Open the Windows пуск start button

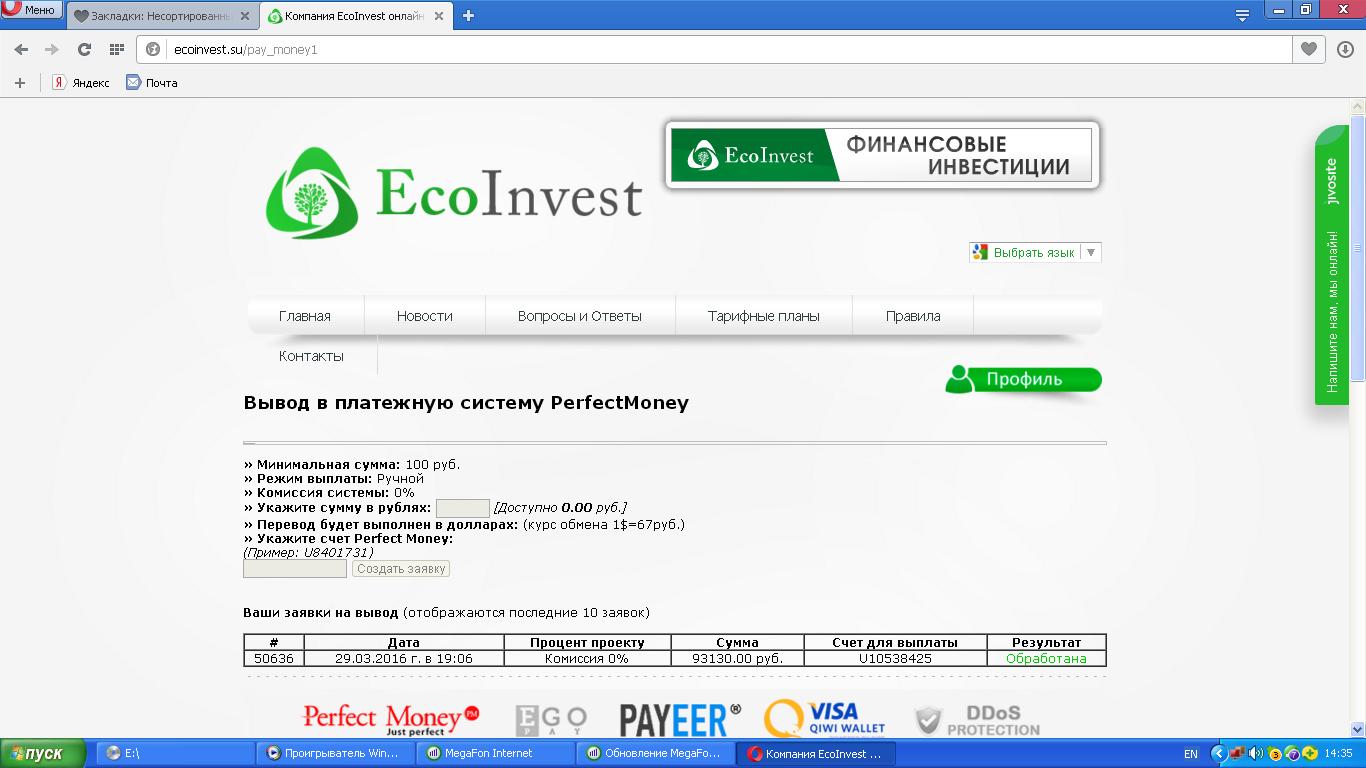coord(44,753)
